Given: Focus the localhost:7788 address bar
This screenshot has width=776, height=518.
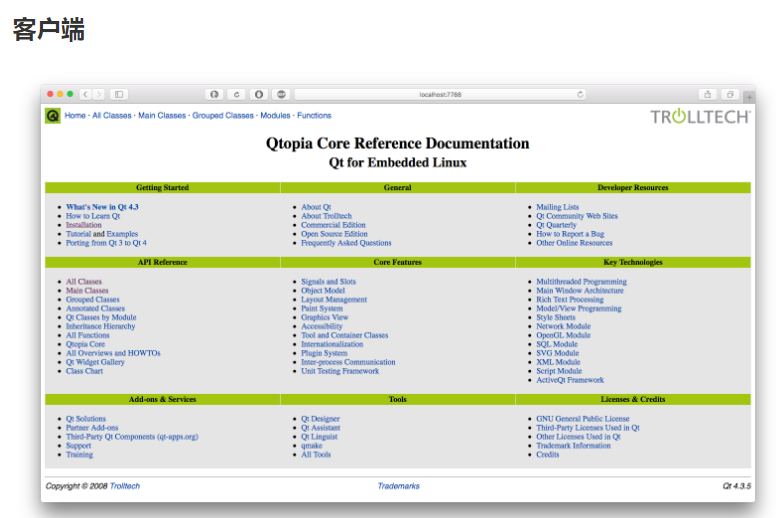Looking at the screenshot, I should 440,94.
